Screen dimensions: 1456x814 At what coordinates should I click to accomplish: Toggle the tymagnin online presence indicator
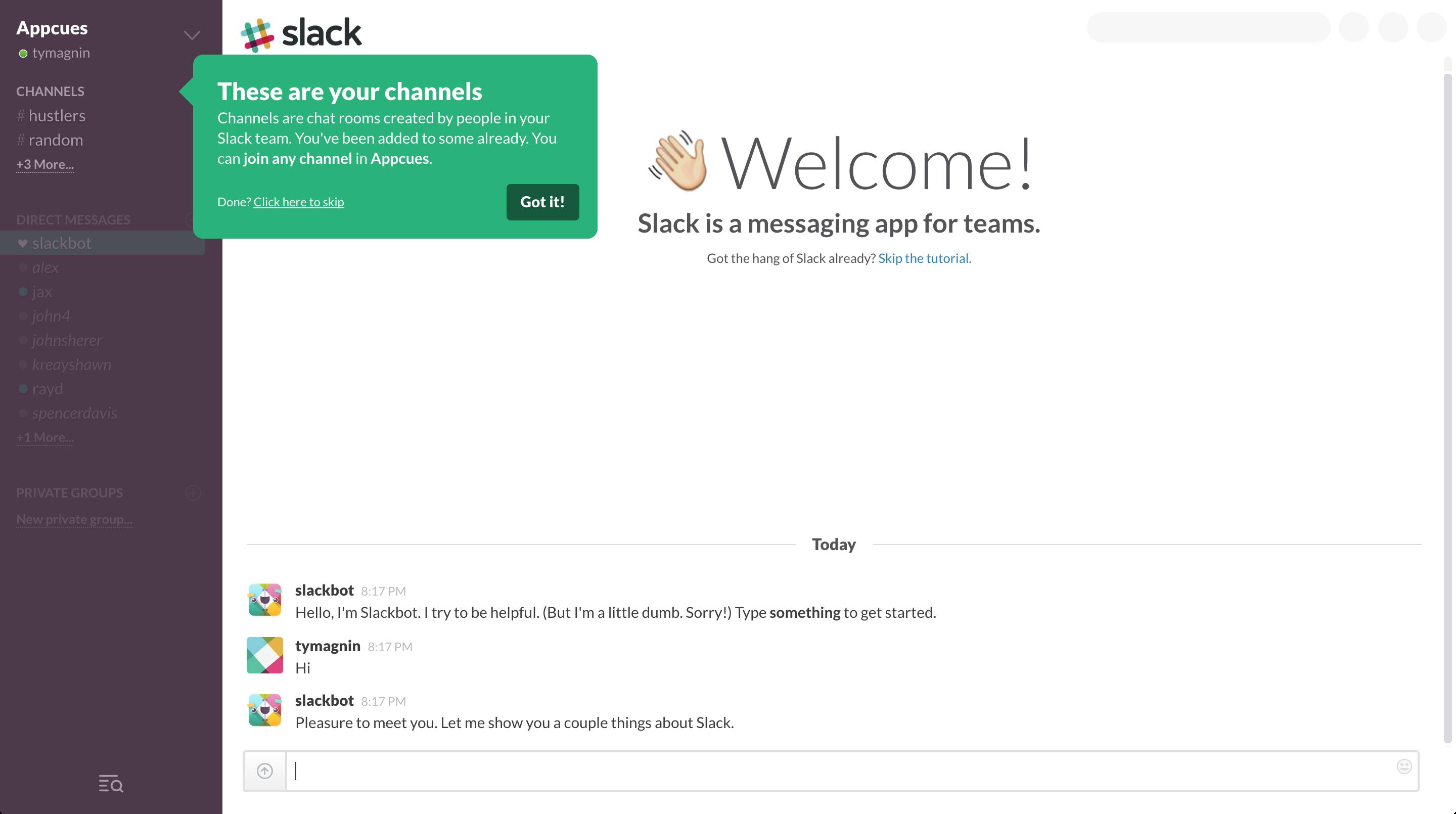pyautogui.click(x=22, y=53)
